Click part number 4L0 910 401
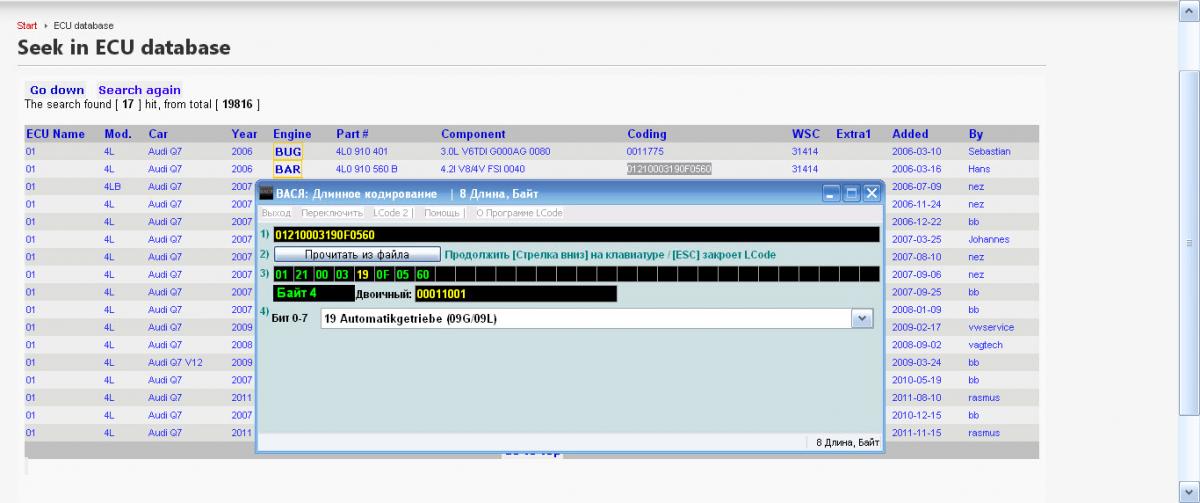This screenshot has height=503, width=1200. tap(361, 151)
